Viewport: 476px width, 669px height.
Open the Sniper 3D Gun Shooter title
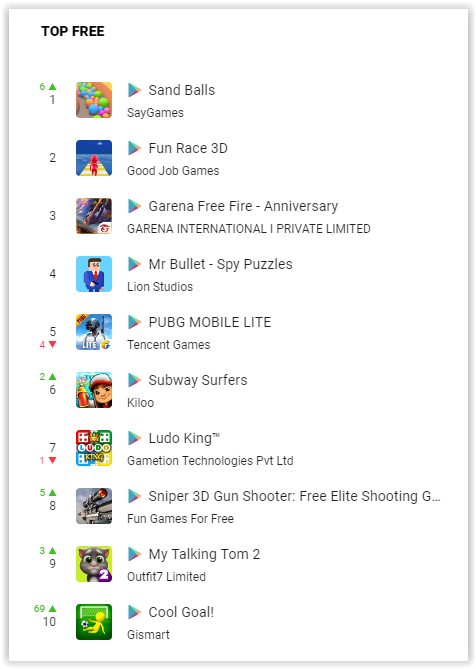pos(294,496)
